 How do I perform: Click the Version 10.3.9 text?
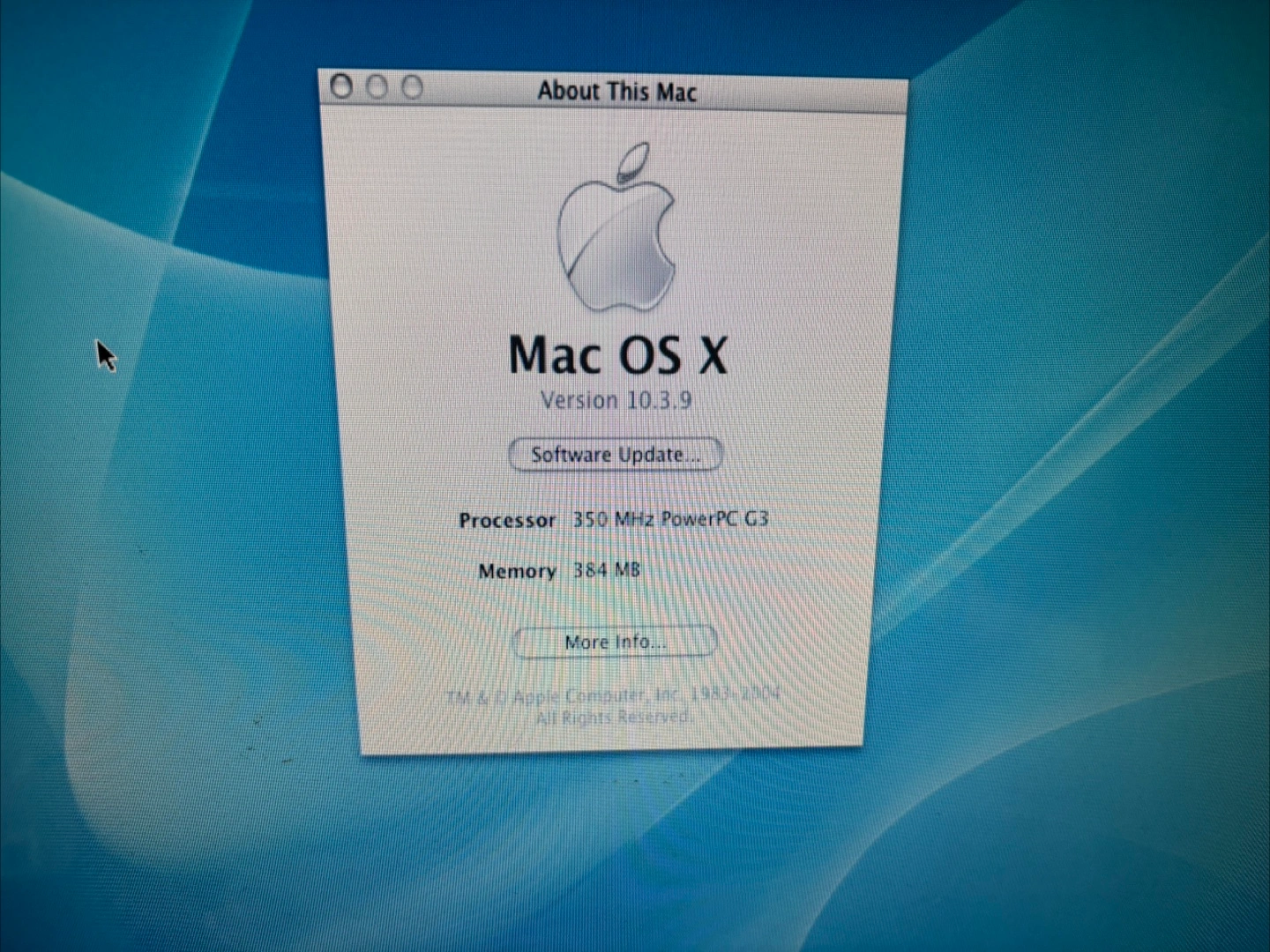[616, 400]
